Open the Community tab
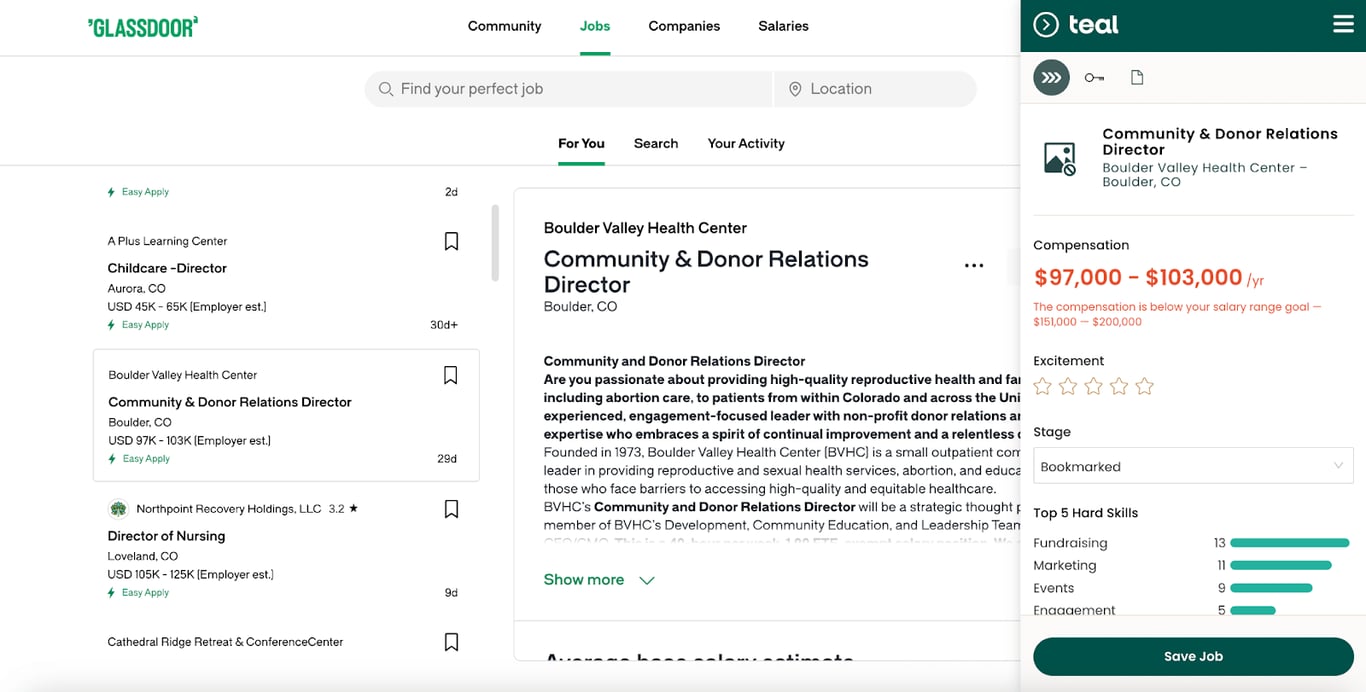The height and width of the screenshot is (692, 1366). click(x=504, y=26)
